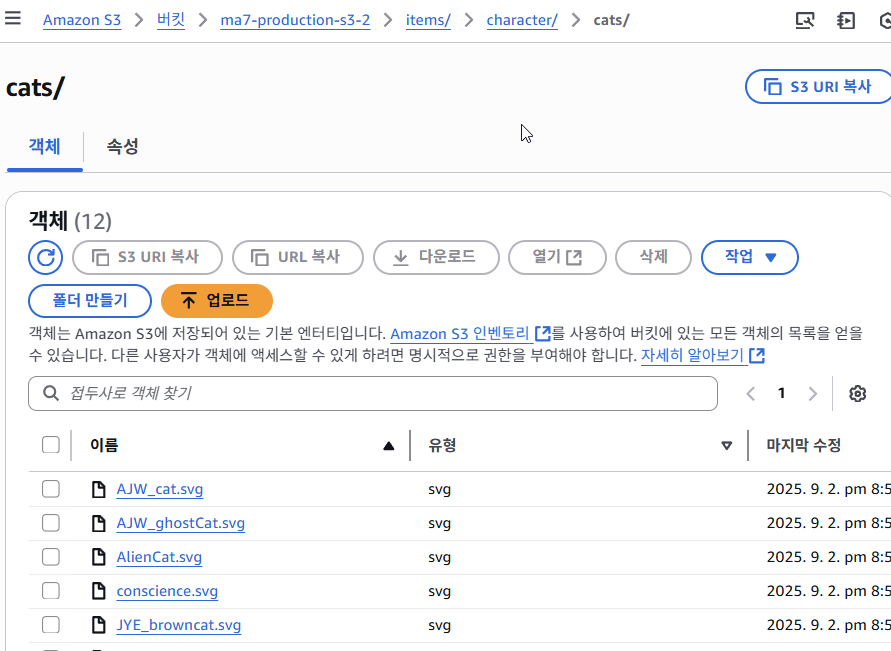Open the hamburger navigation menu
The height and width of the screenshot is (651, 891).
point(13,19)
